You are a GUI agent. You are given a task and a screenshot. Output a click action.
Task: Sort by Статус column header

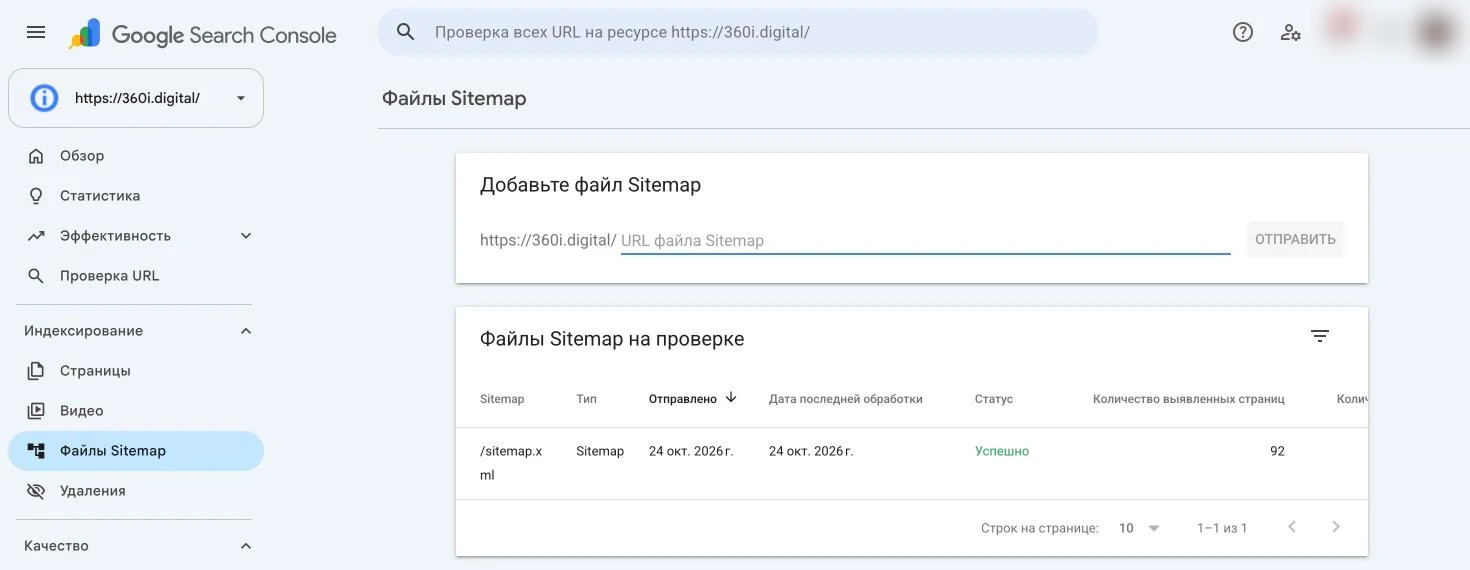click(994, 399)
